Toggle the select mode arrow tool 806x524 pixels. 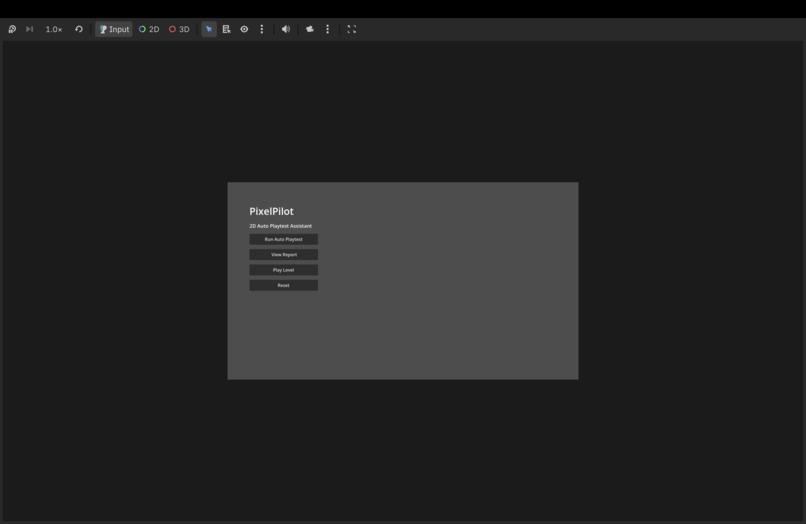pos(209,29)
